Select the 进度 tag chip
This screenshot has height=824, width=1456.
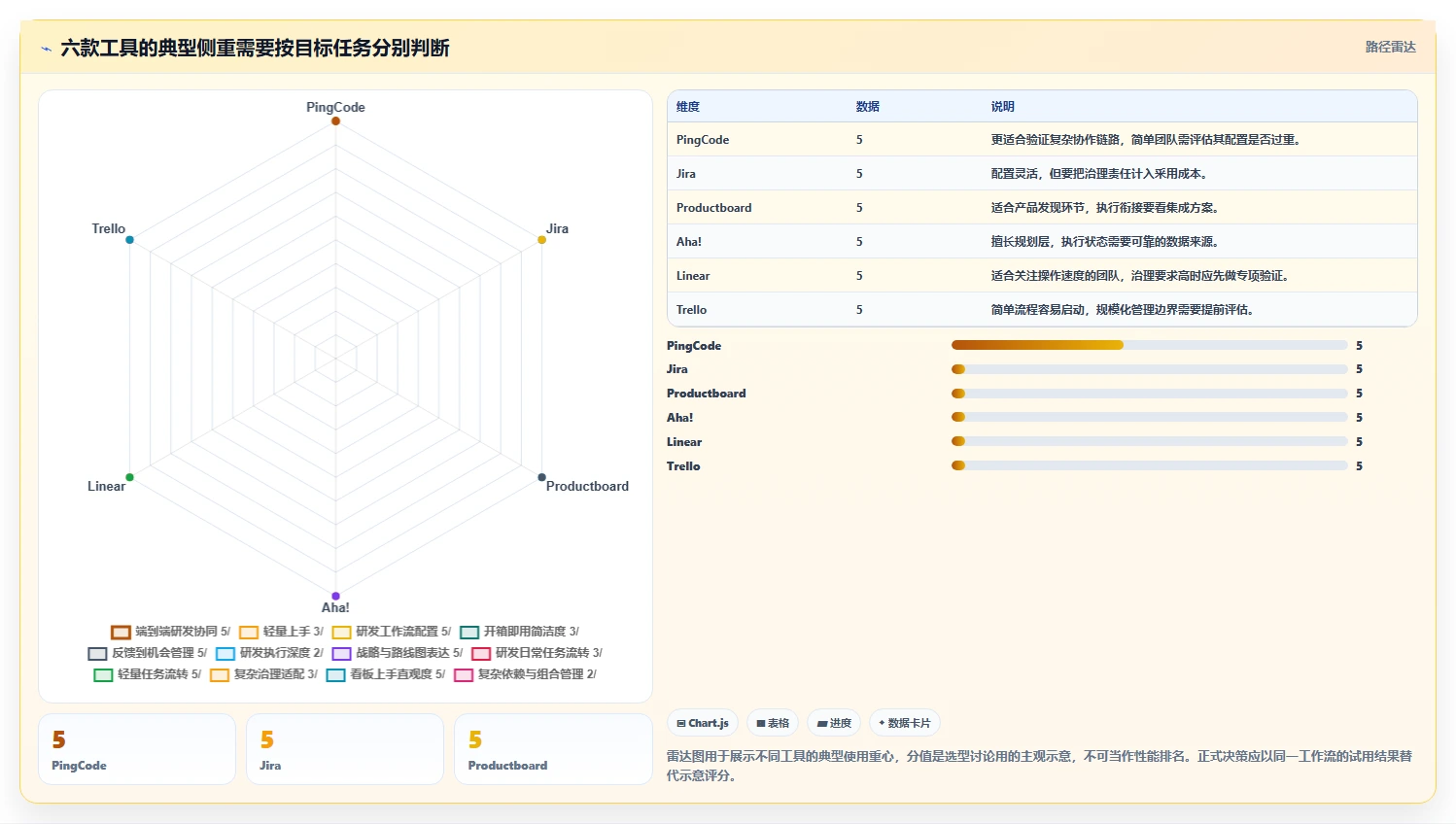834,723
